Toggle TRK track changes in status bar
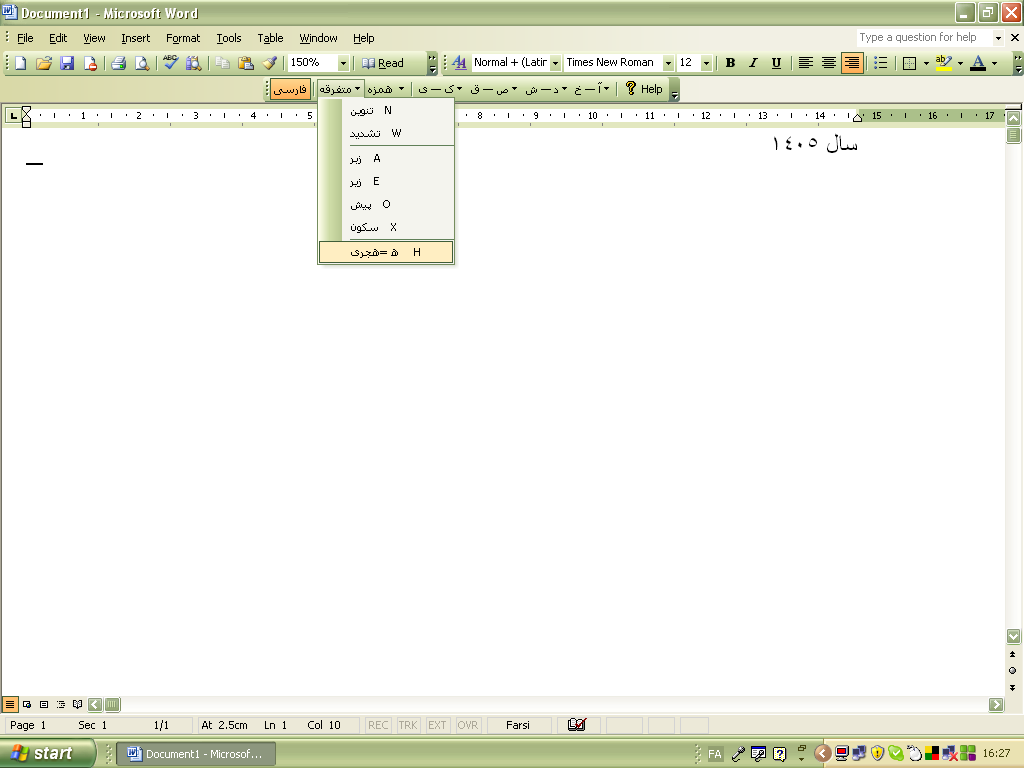 [x=408, y=725]
